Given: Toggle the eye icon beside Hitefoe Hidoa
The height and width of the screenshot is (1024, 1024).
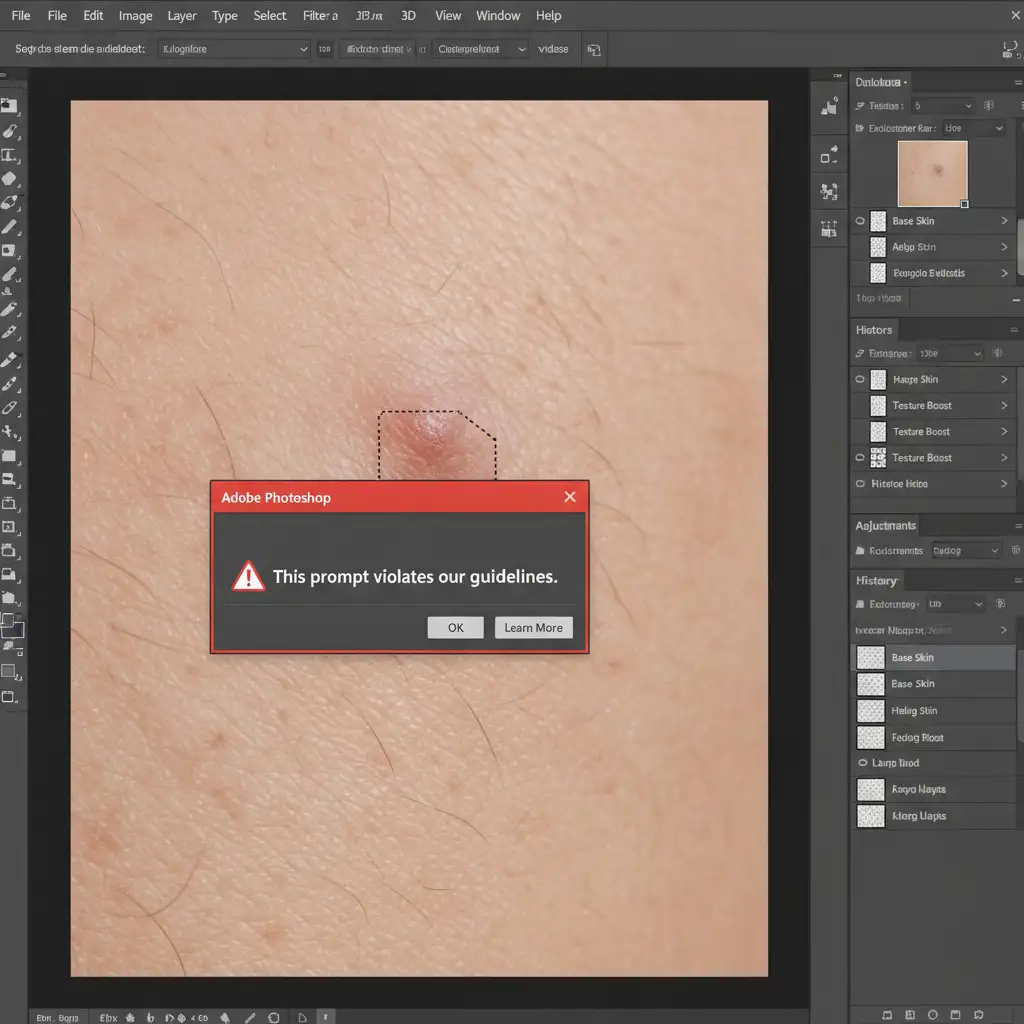Looking at the screenshot, I should pyautogui.click(x=860, y=484).
